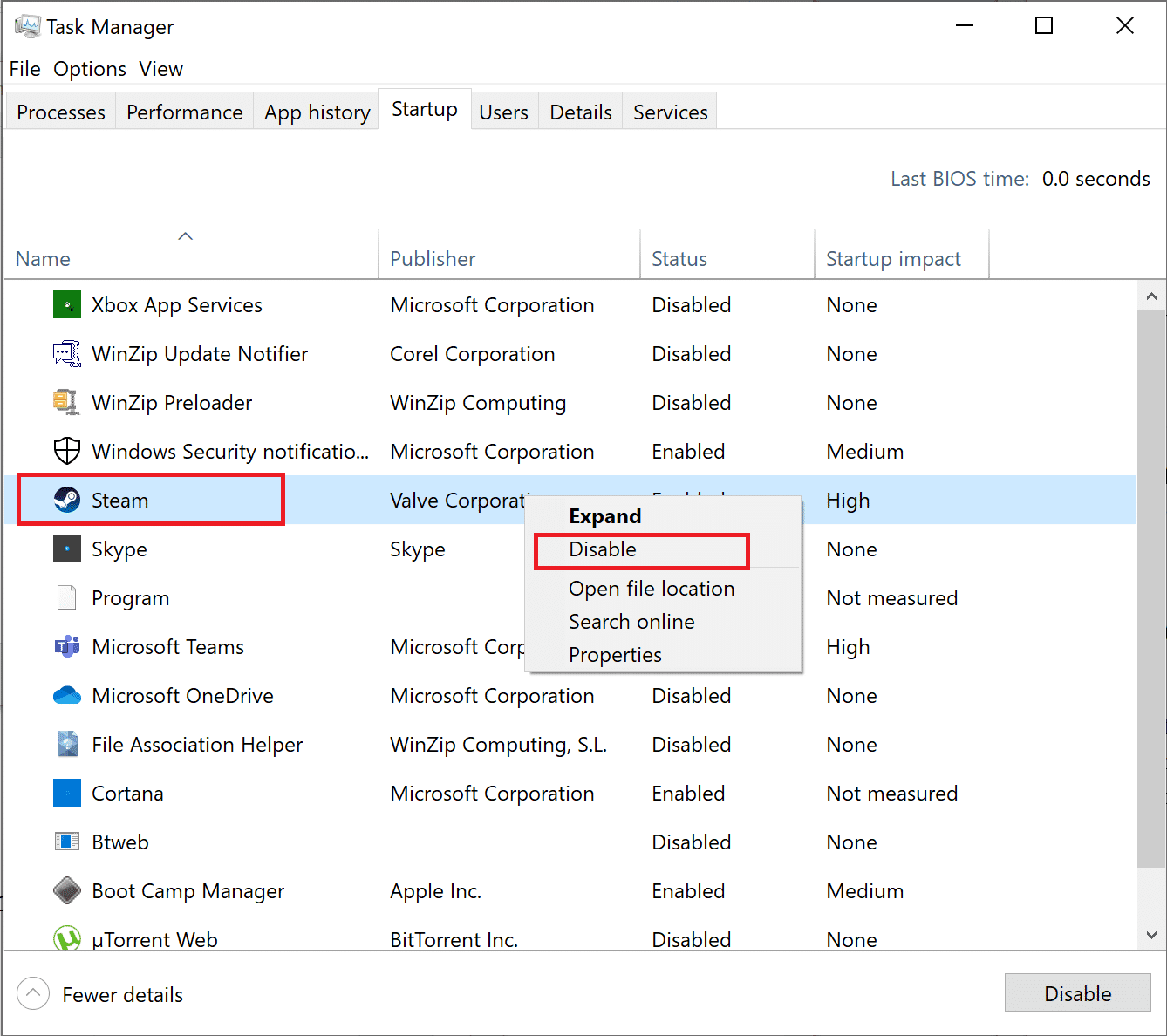Screen dimensions: 1167x1036
Task: Choose Expand from the context menu
Action: [604, 515]
